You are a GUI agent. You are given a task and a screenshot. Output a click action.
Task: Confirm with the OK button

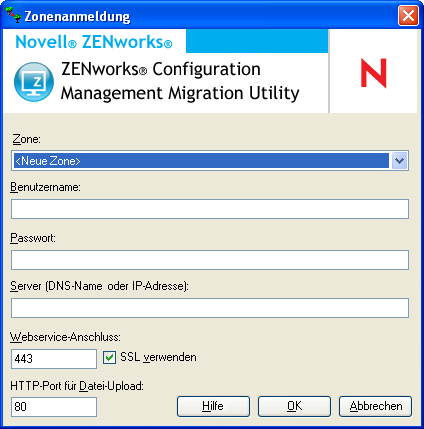294,406
